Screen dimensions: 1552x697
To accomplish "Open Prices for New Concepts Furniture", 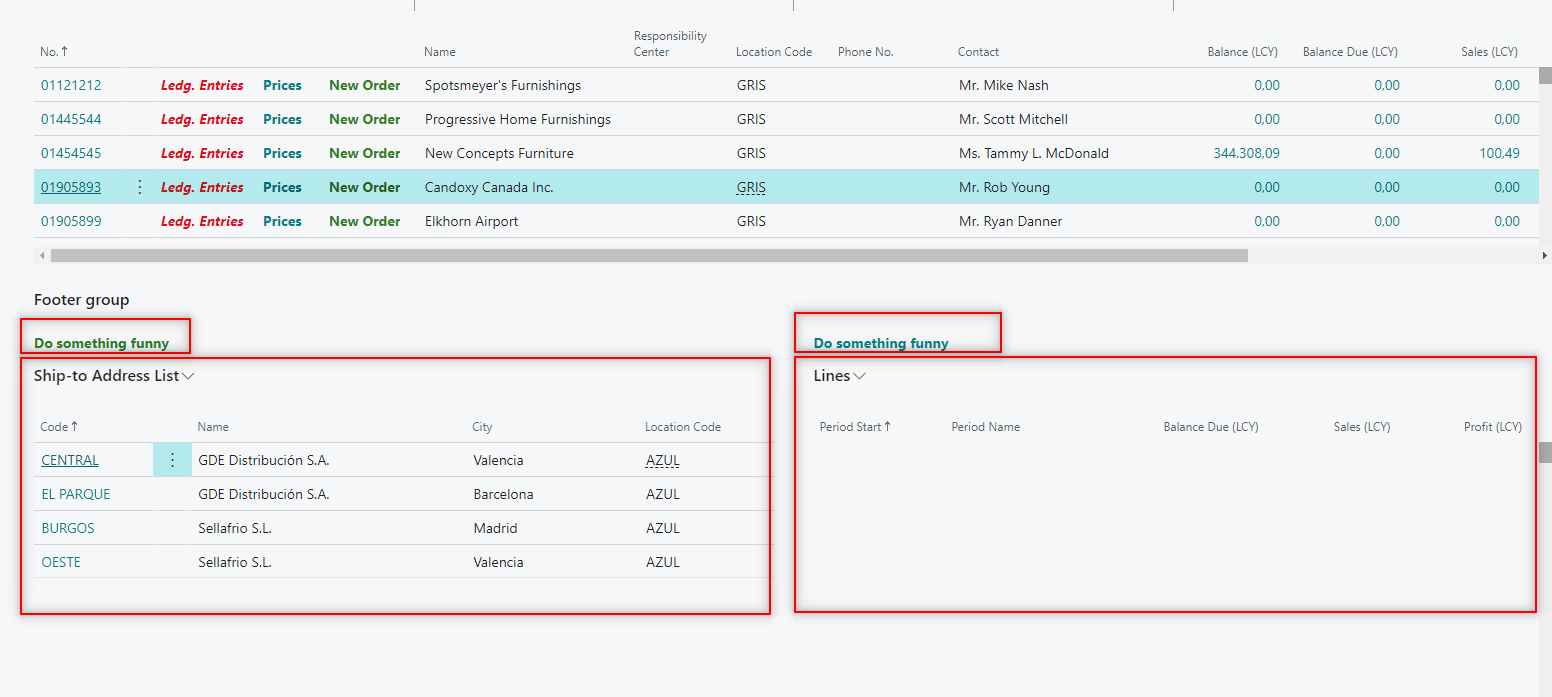I will tap(282, 152).
